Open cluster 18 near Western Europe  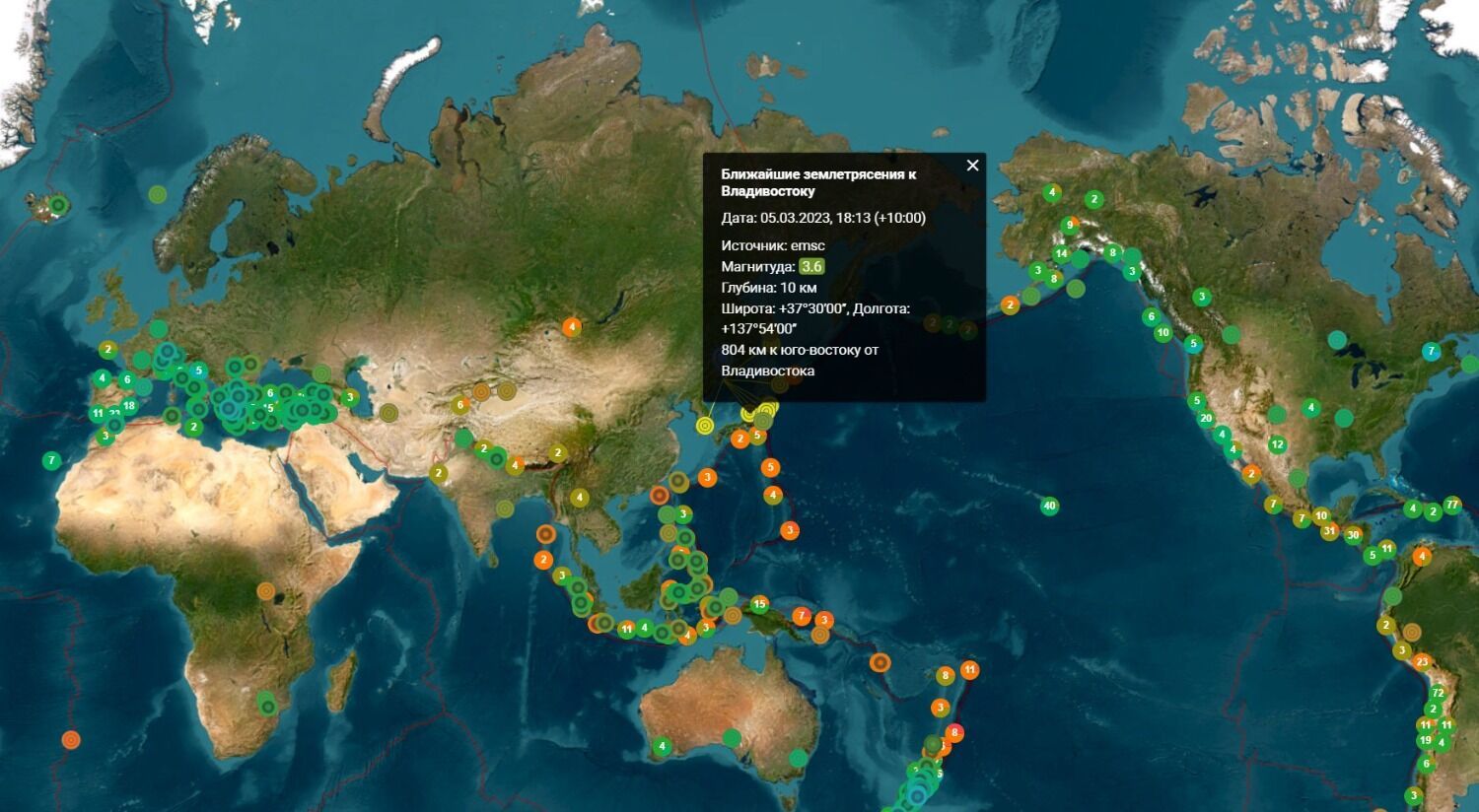[129, 406]
